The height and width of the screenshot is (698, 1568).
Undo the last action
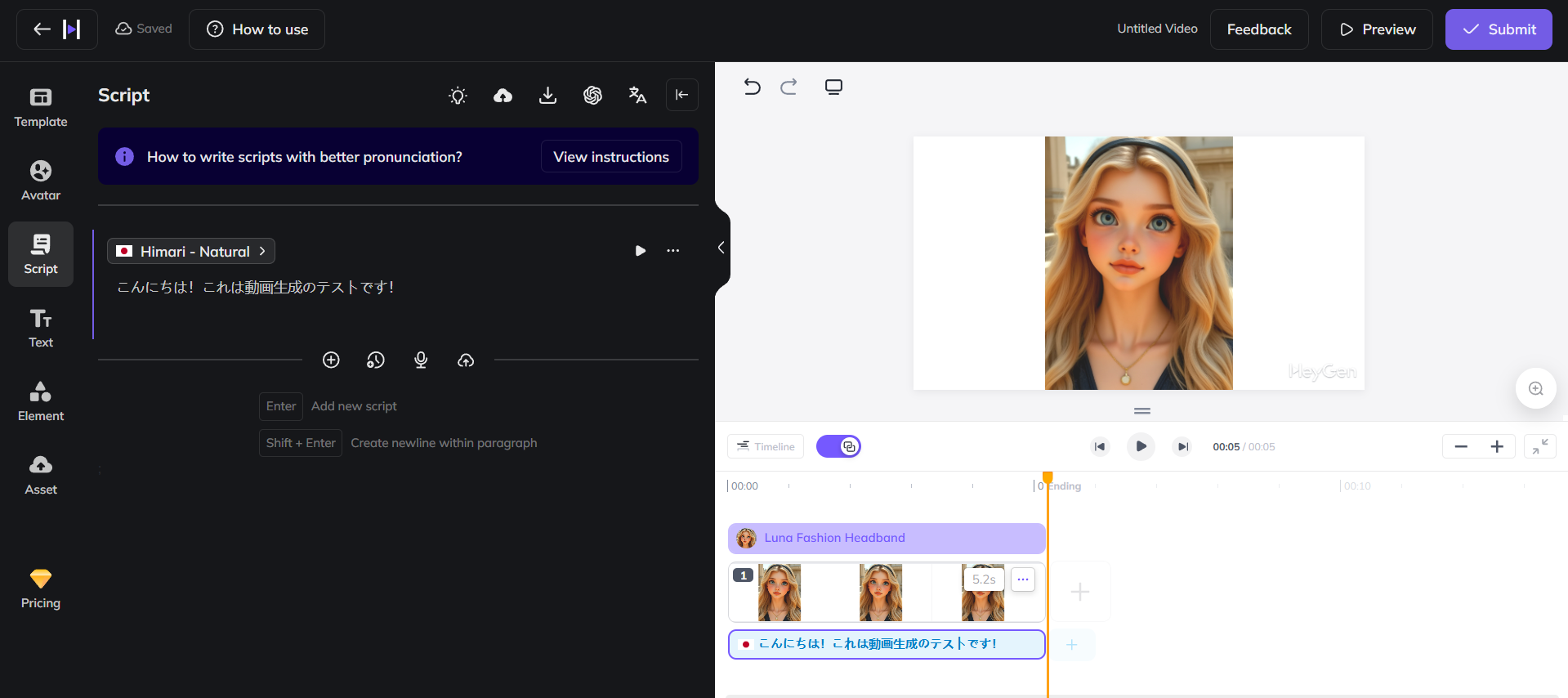(753, 87)
